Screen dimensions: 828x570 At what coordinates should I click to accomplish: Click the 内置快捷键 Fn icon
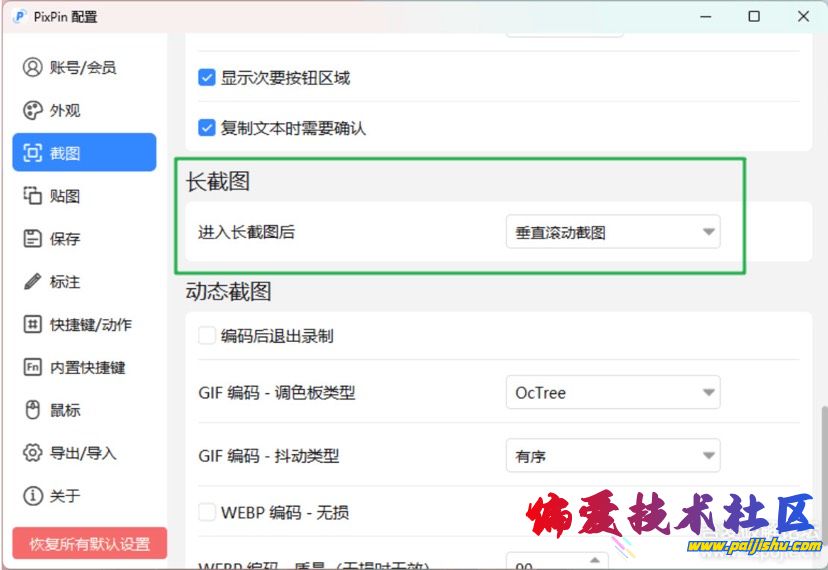(33, 368)
